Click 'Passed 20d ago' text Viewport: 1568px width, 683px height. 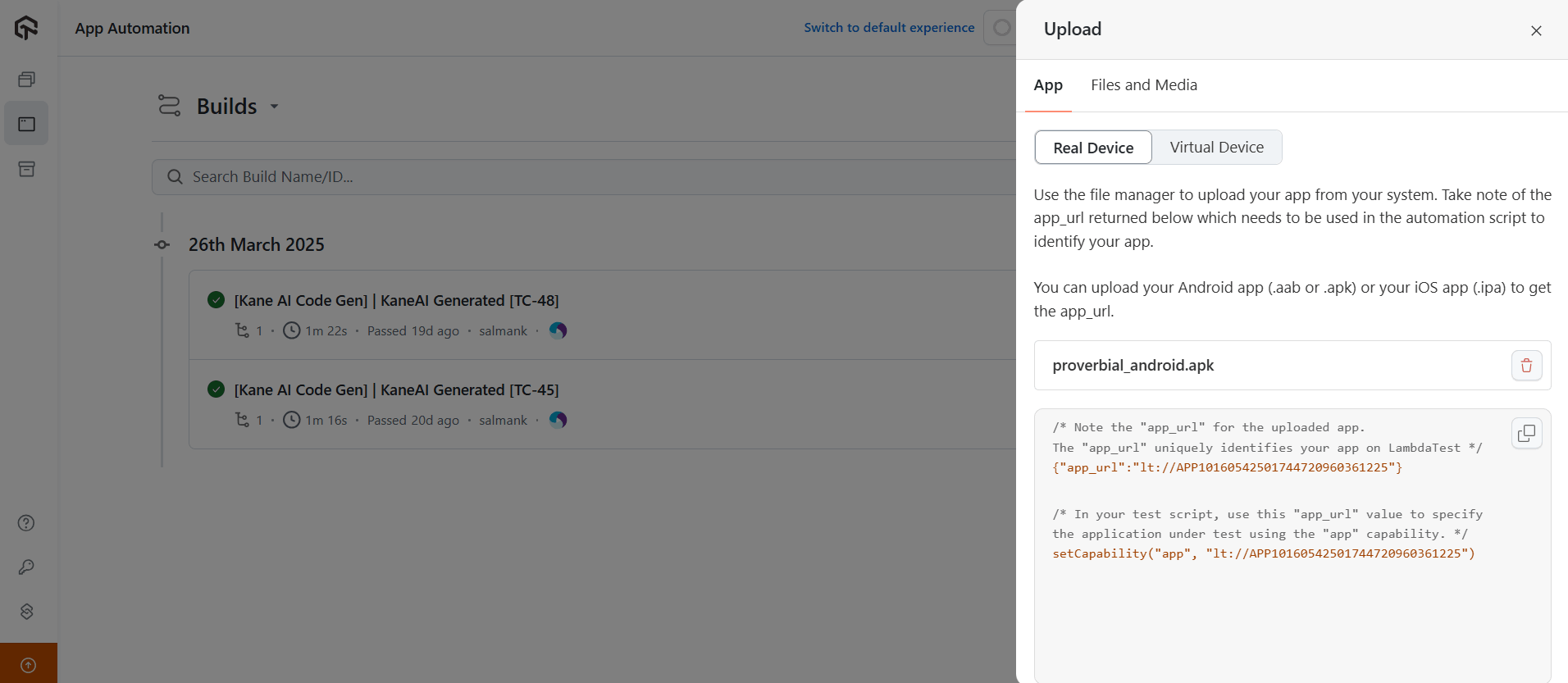[x=413, y=421]
